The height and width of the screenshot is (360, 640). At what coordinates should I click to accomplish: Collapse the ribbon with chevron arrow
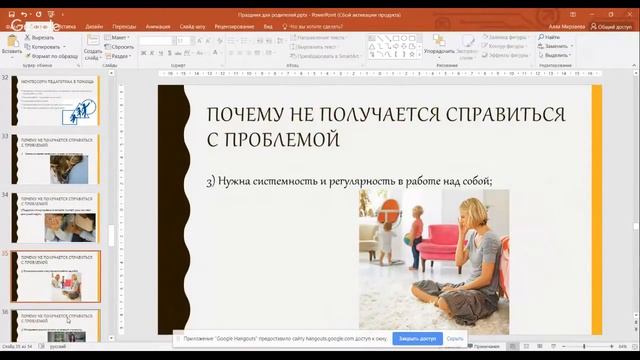click(x=634, y=65)
